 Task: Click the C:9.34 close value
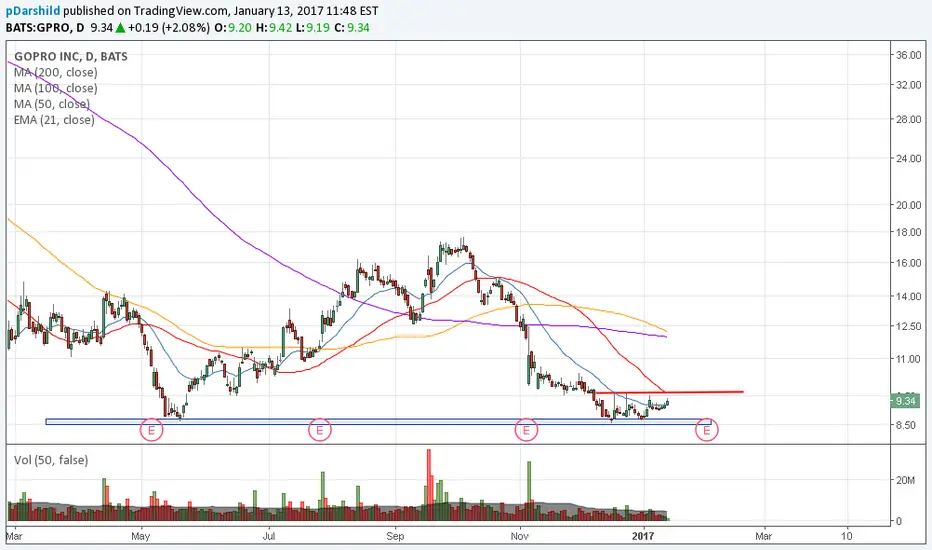click(x=351, y=27)
